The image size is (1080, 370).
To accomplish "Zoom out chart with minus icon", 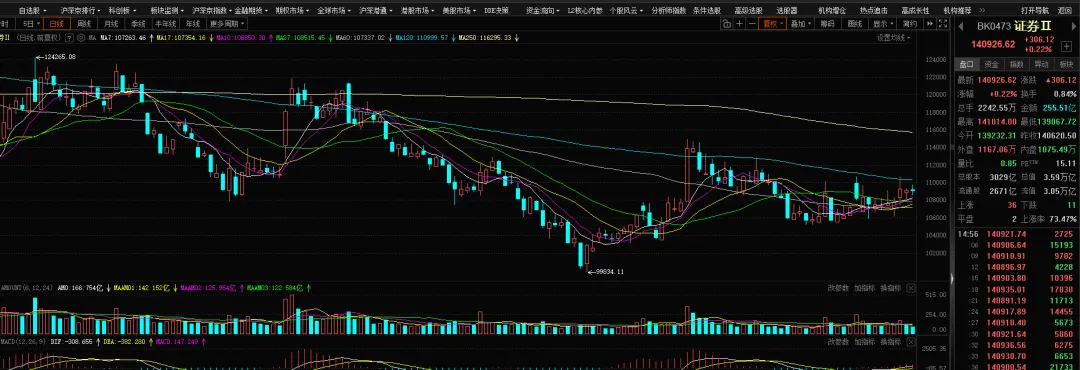I will point(751,23).
